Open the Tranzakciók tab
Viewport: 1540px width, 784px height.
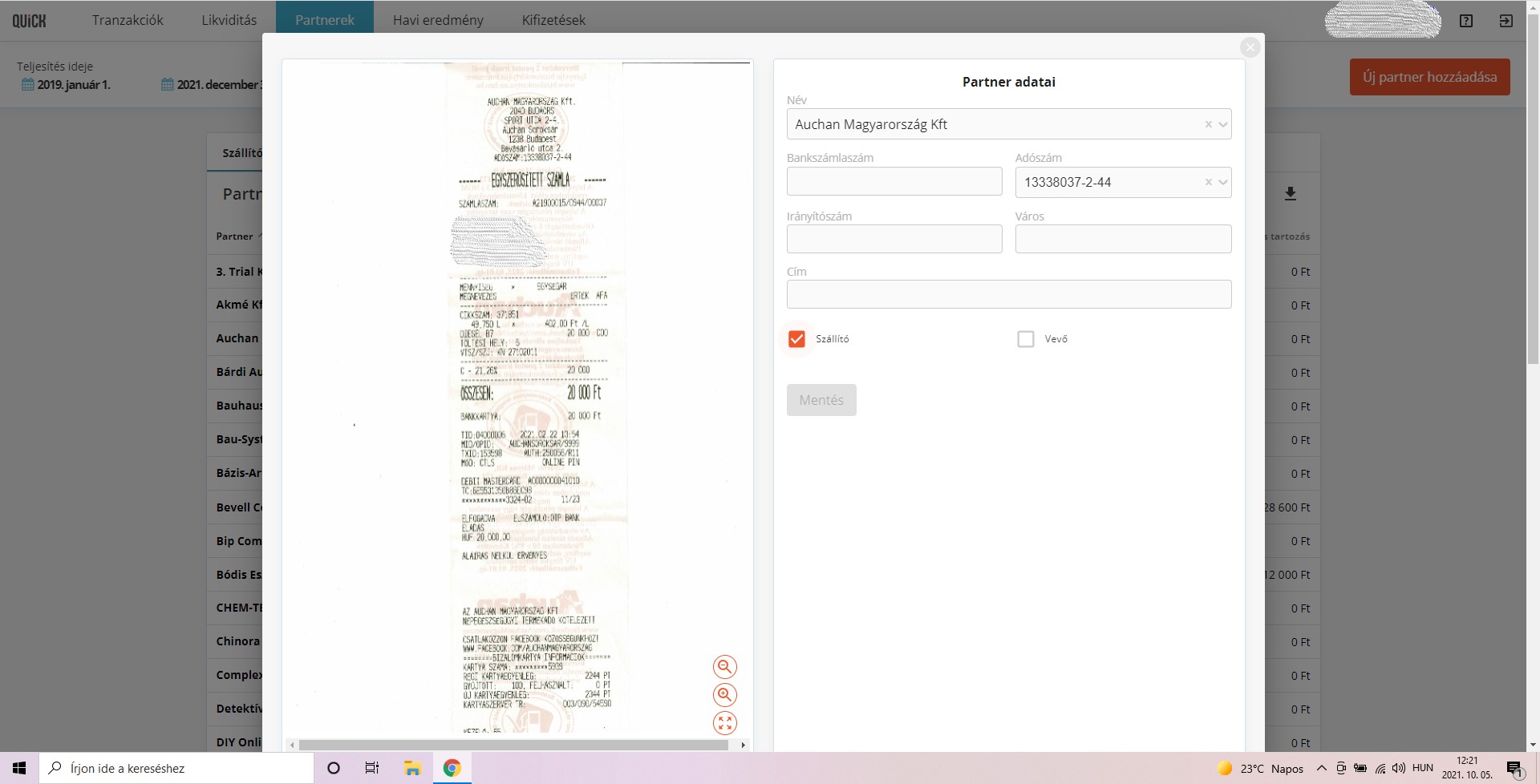pyautogui.click(x=128, y=20)
